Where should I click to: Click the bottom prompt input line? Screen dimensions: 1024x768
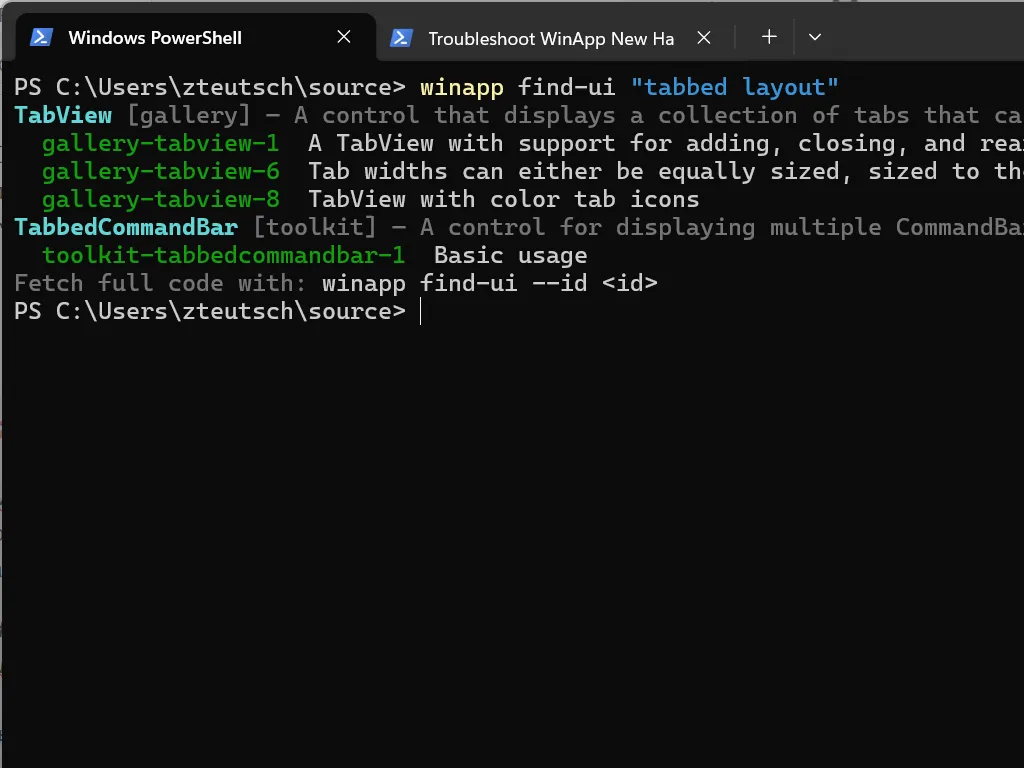point(512,312)
